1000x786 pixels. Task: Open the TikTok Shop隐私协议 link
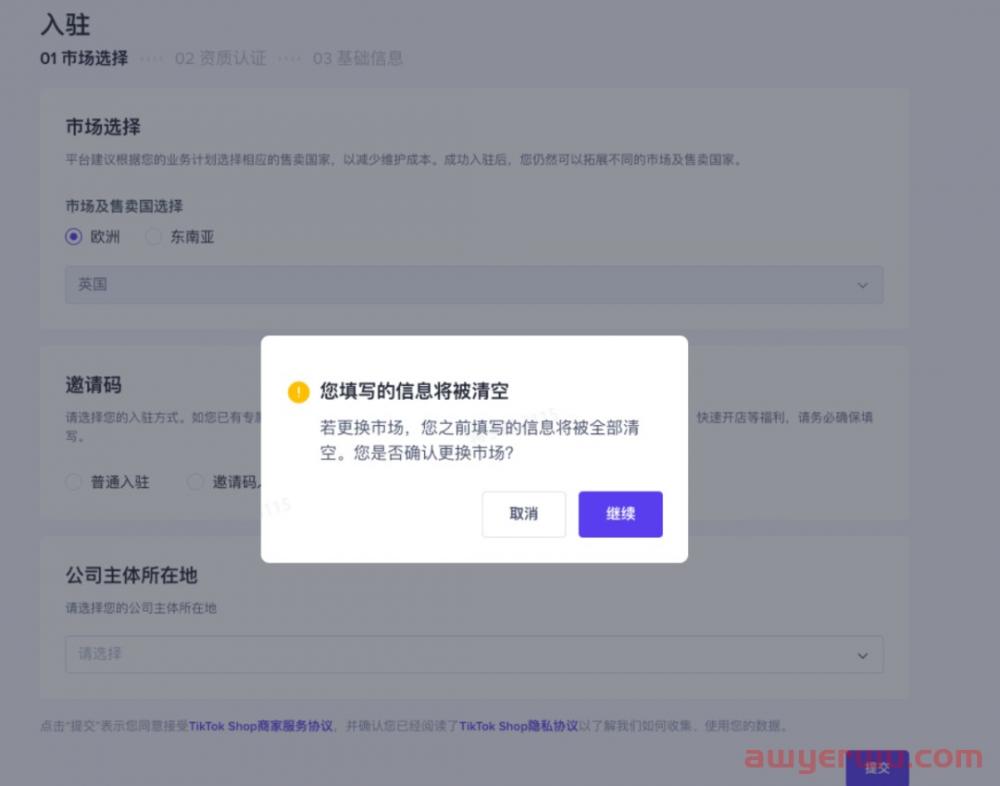(518, 726)
